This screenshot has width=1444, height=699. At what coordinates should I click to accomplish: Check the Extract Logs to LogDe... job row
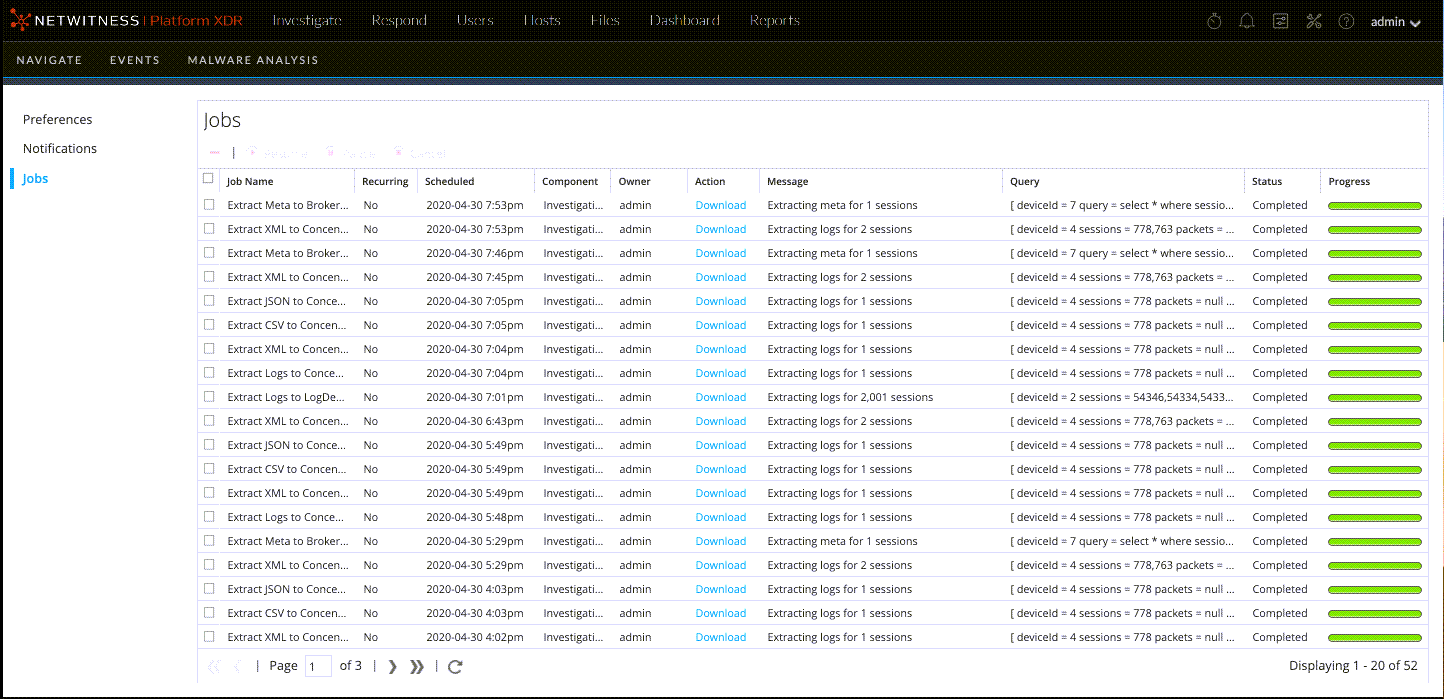coord(209,396)
